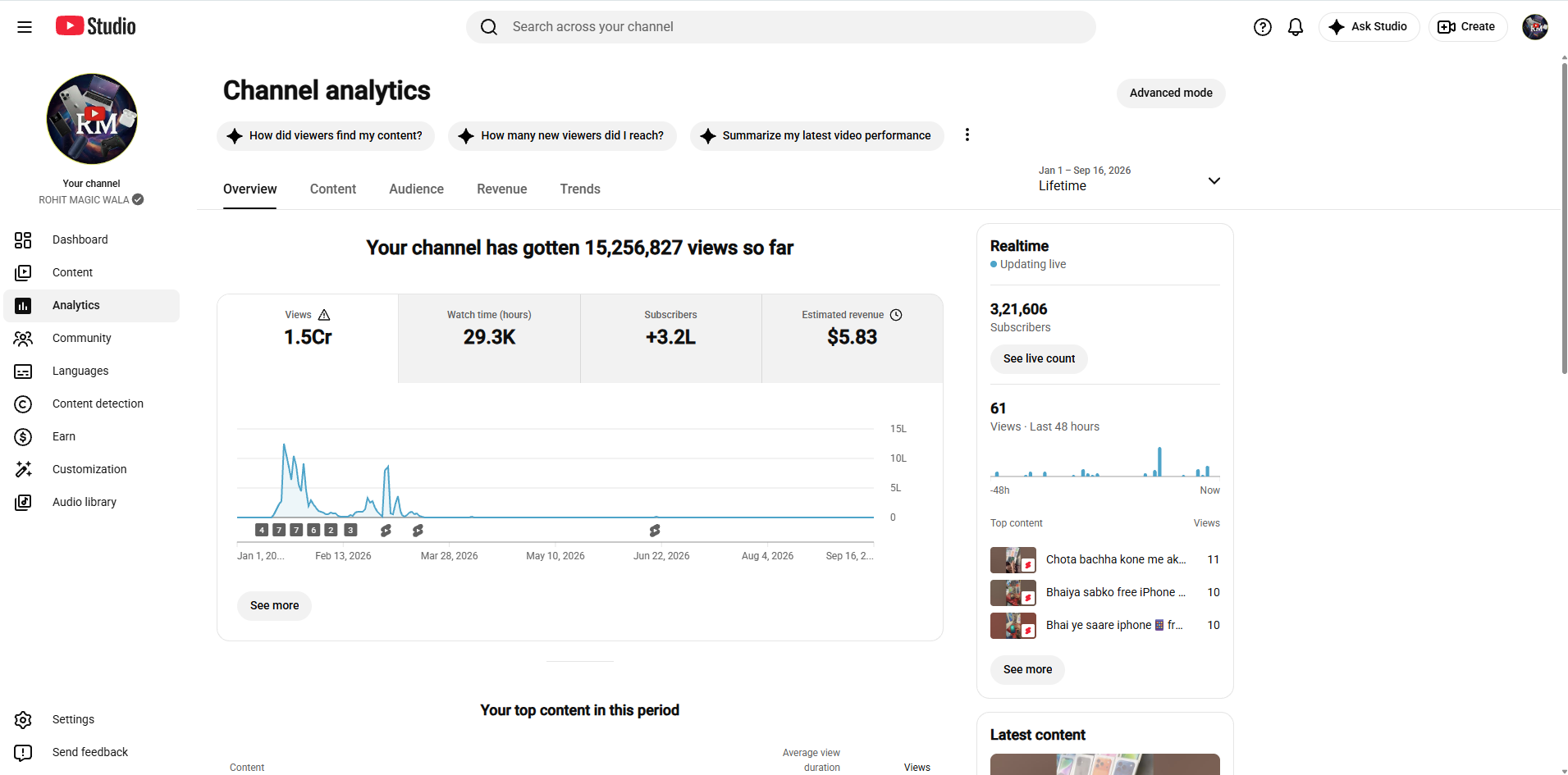Click the Customization magic wand icon
Image resolution: width=1568 pixels, height=775 pixels.
[x=23, y=469]
